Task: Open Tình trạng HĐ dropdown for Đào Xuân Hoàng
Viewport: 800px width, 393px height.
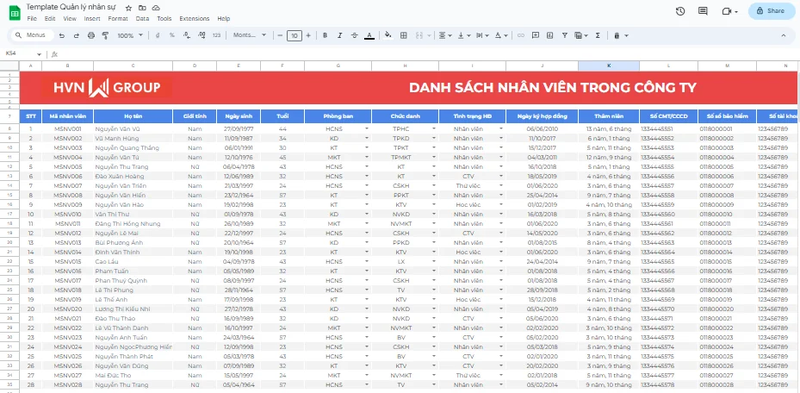Action: point(501,176)
